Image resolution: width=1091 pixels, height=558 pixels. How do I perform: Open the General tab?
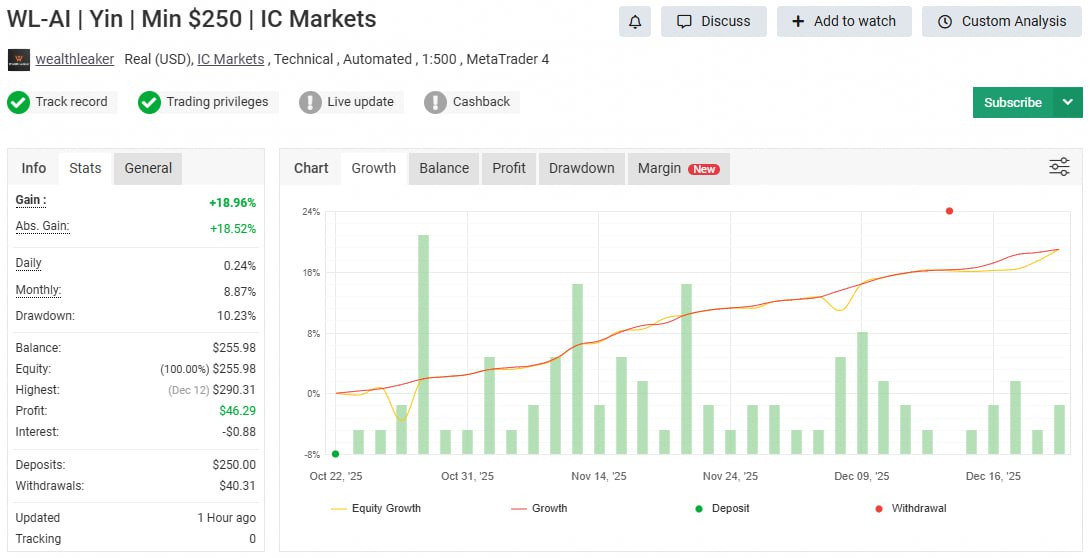pos(148,168)
